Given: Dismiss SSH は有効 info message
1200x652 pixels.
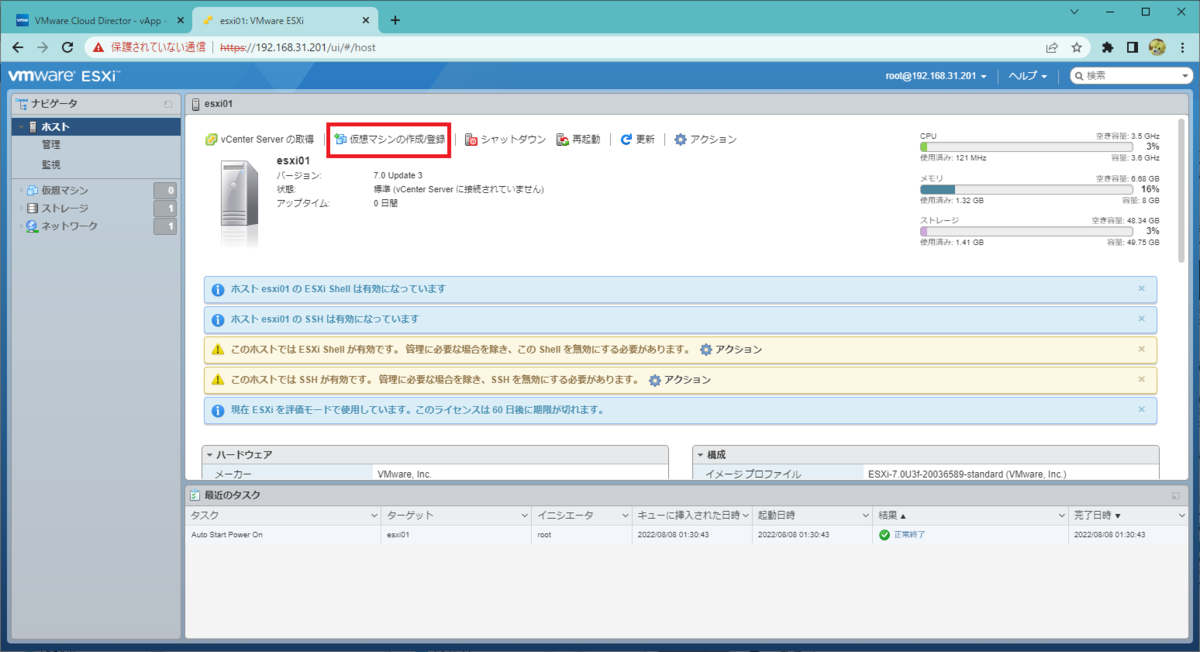Looking at the screenshot, I should point(1141,319).
